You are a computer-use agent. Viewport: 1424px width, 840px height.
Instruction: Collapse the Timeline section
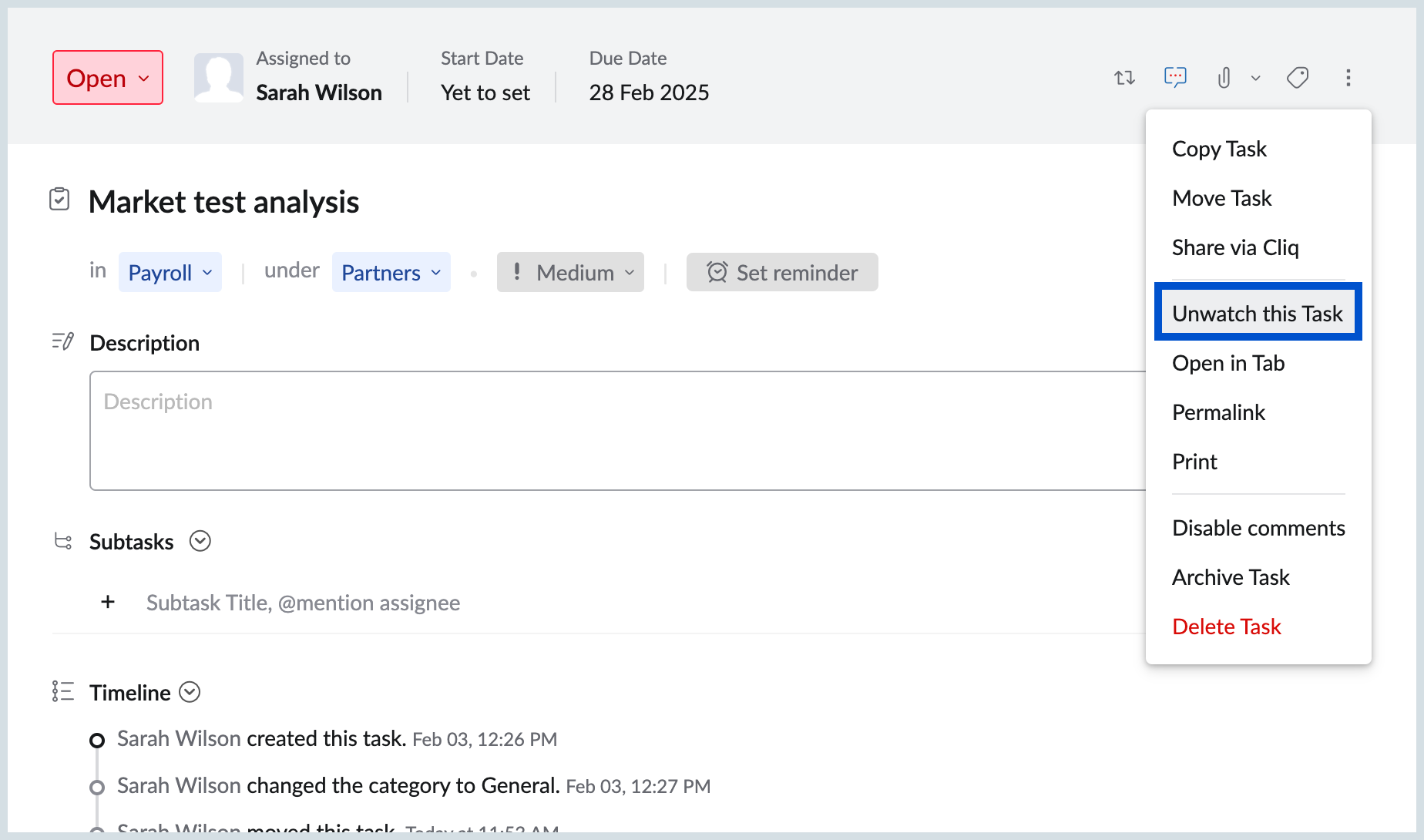click(190, 692)
